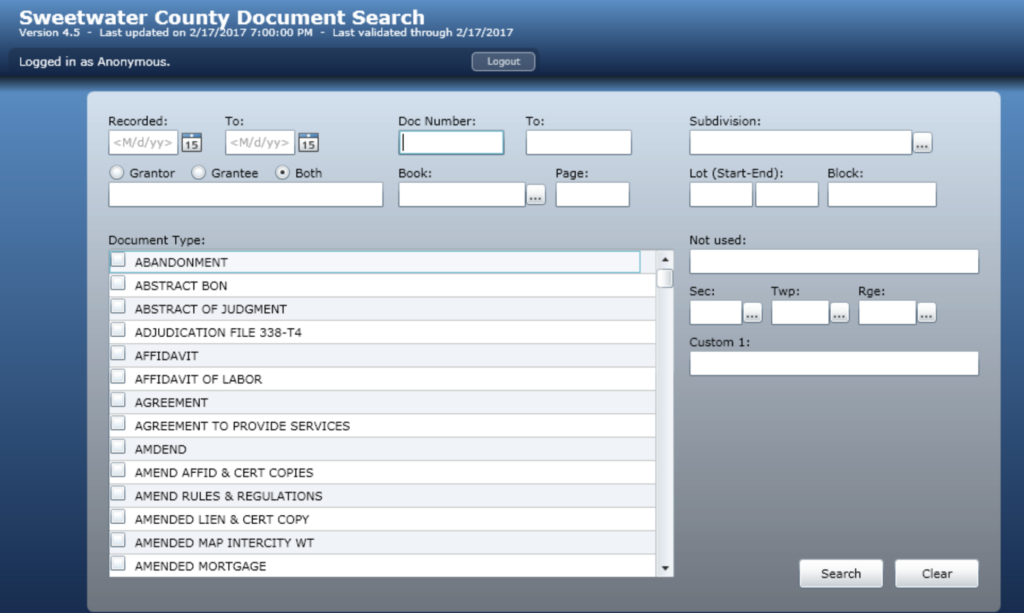Open the Rge lookup ellipsis button
Screen dimensions: 1024x613
tap(925, 312)
